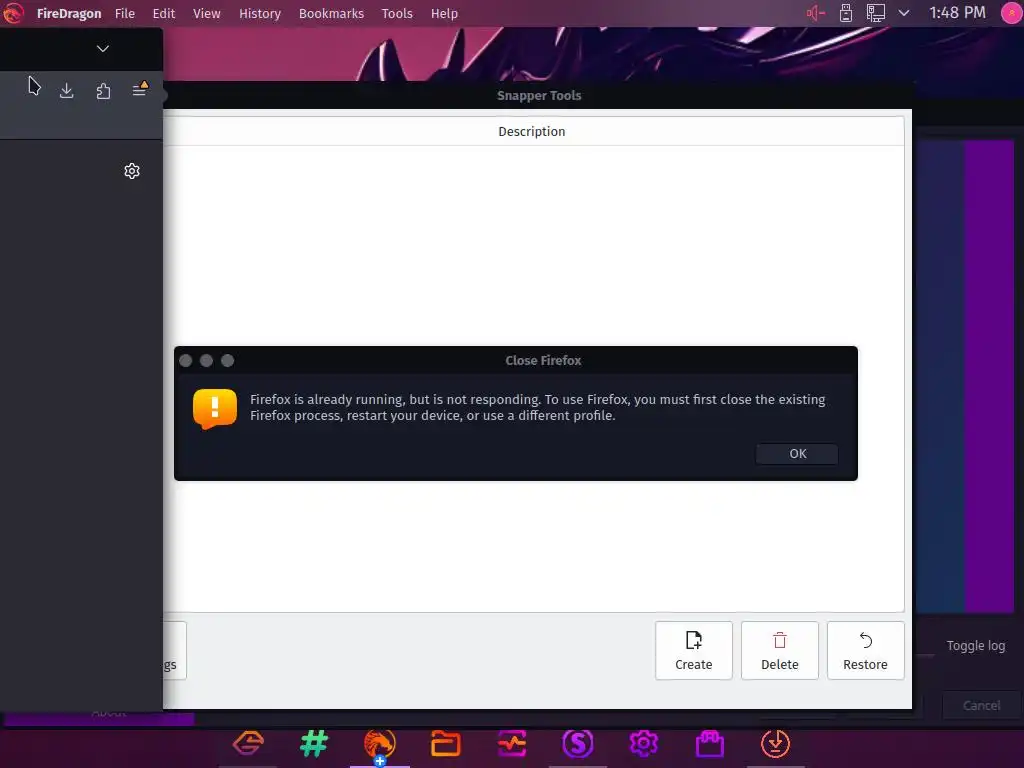Open the Tools menu
The height and width of the screenshot is (768, 1024).
coord(397,14)
